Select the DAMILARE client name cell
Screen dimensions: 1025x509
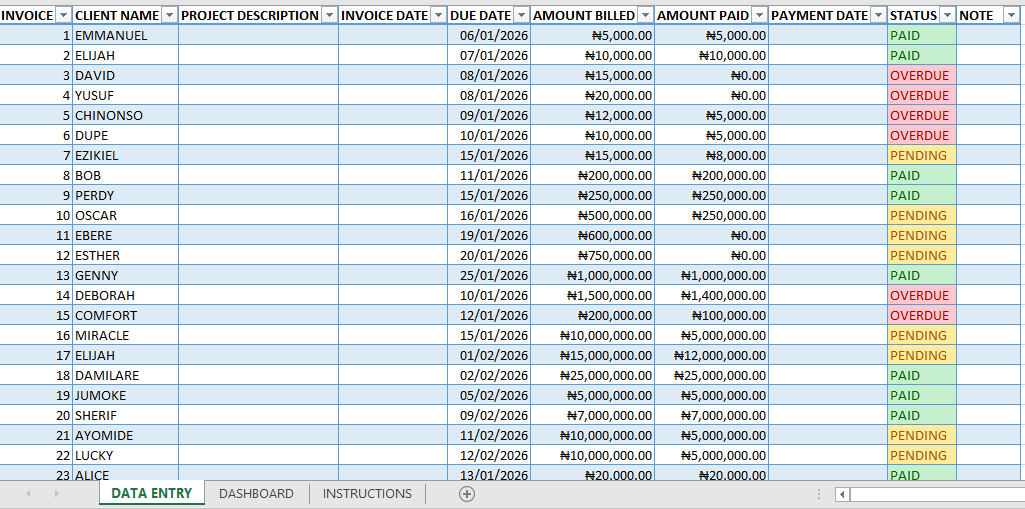[125, 375]
